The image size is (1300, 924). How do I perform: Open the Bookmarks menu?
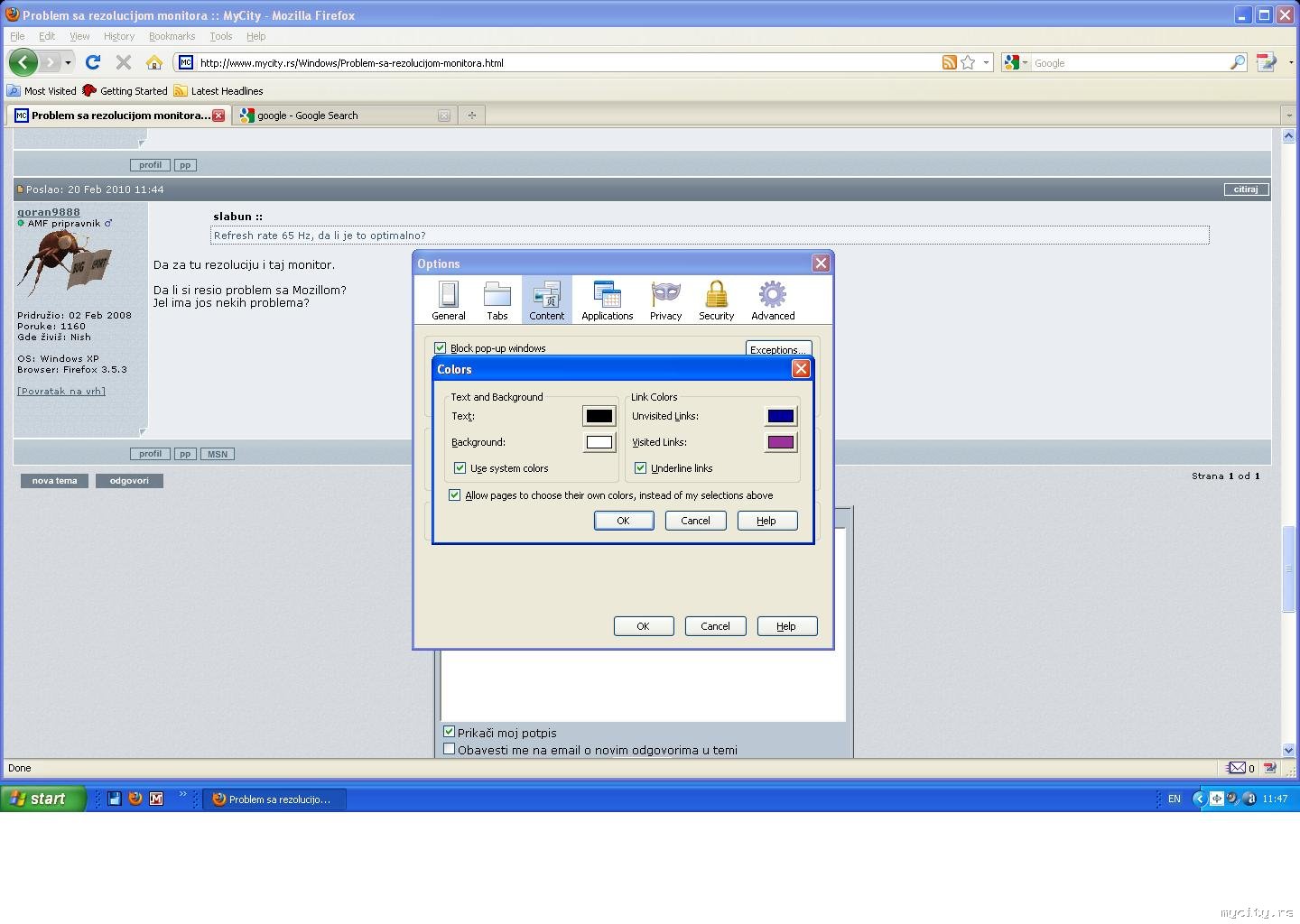coord(172,36)
